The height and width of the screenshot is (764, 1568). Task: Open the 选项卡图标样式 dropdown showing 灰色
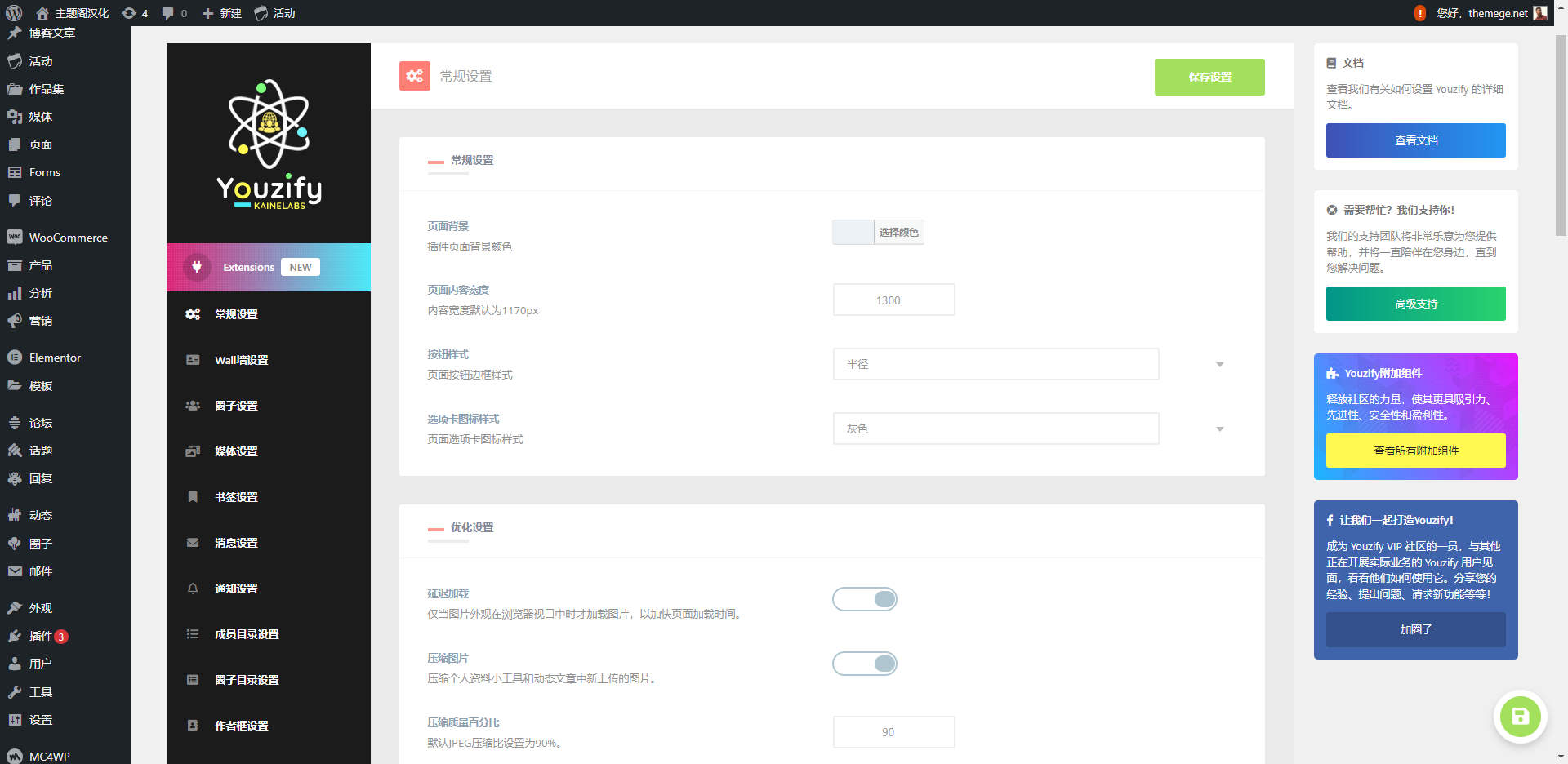click(996, 429)
